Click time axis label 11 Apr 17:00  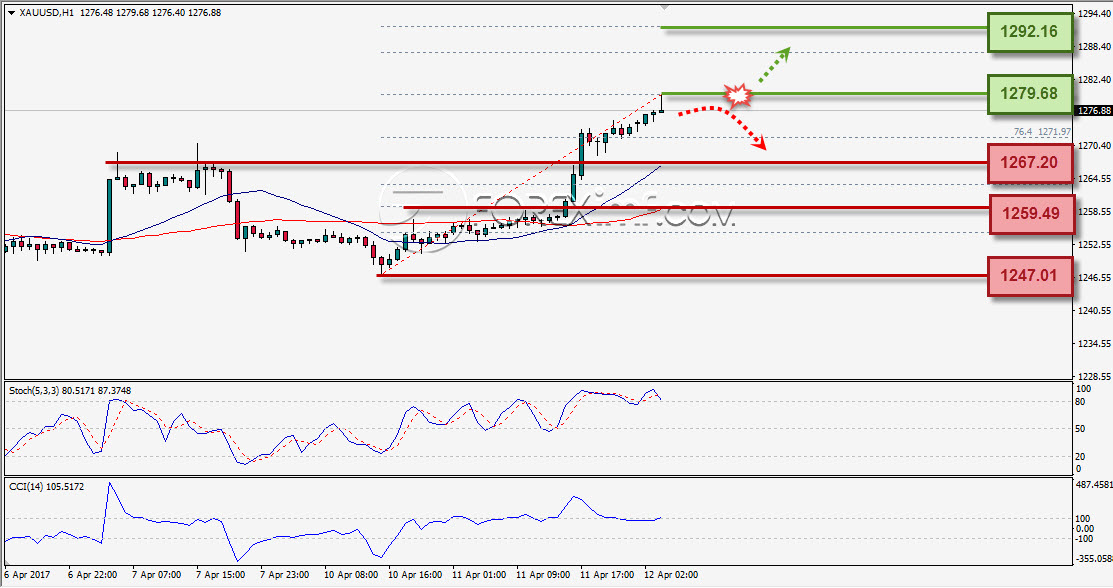coord(607,575)
